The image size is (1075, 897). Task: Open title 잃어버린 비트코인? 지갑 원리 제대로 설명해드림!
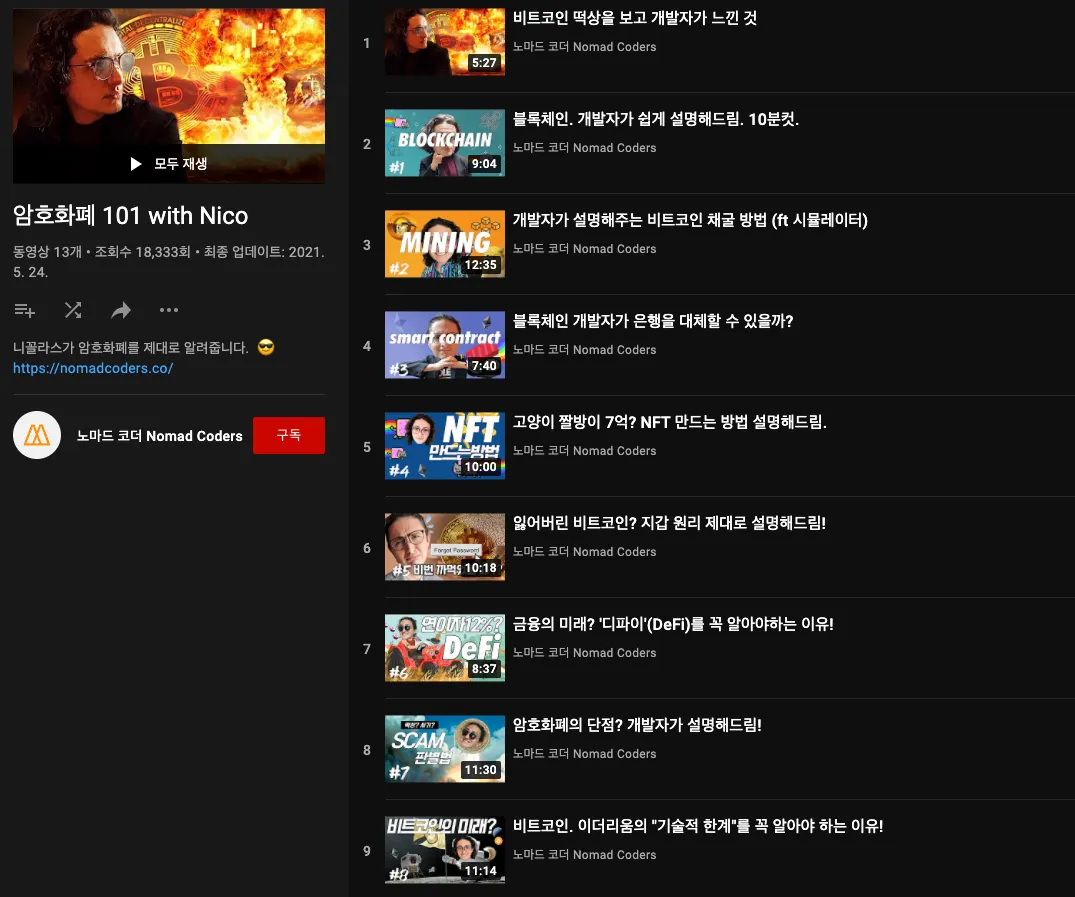click(669, 523)
